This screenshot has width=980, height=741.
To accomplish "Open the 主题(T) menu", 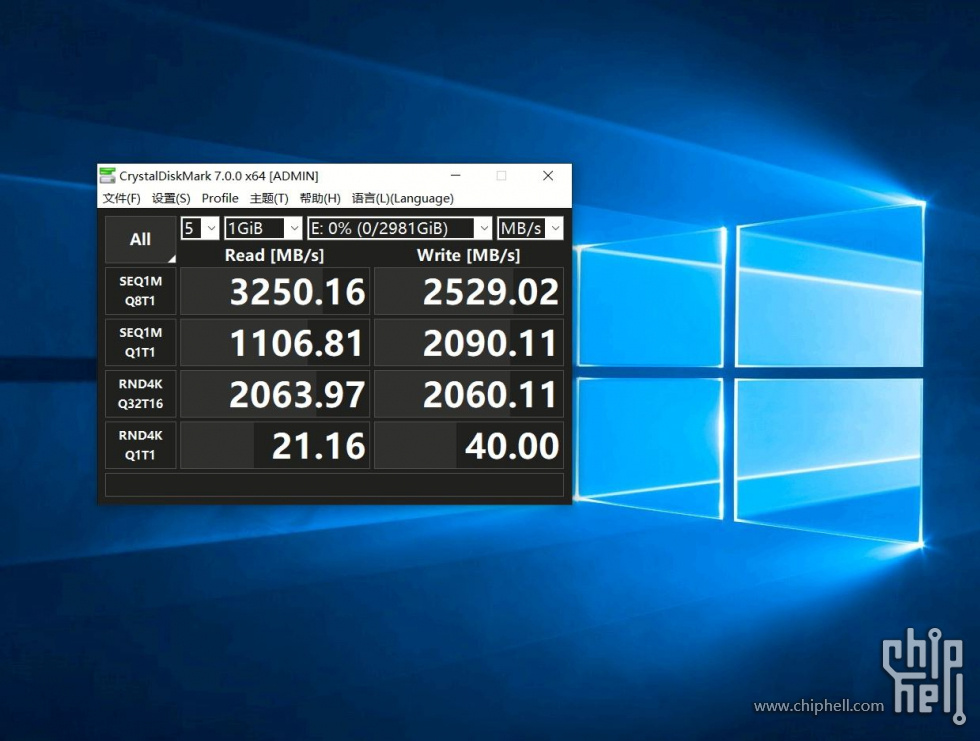I will 269,199.
